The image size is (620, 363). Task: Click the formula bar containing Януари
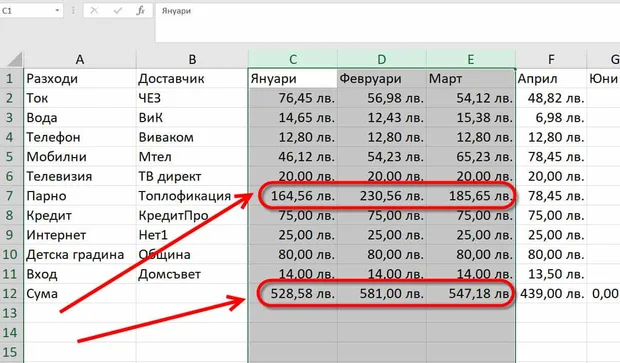tap(388, 22)
